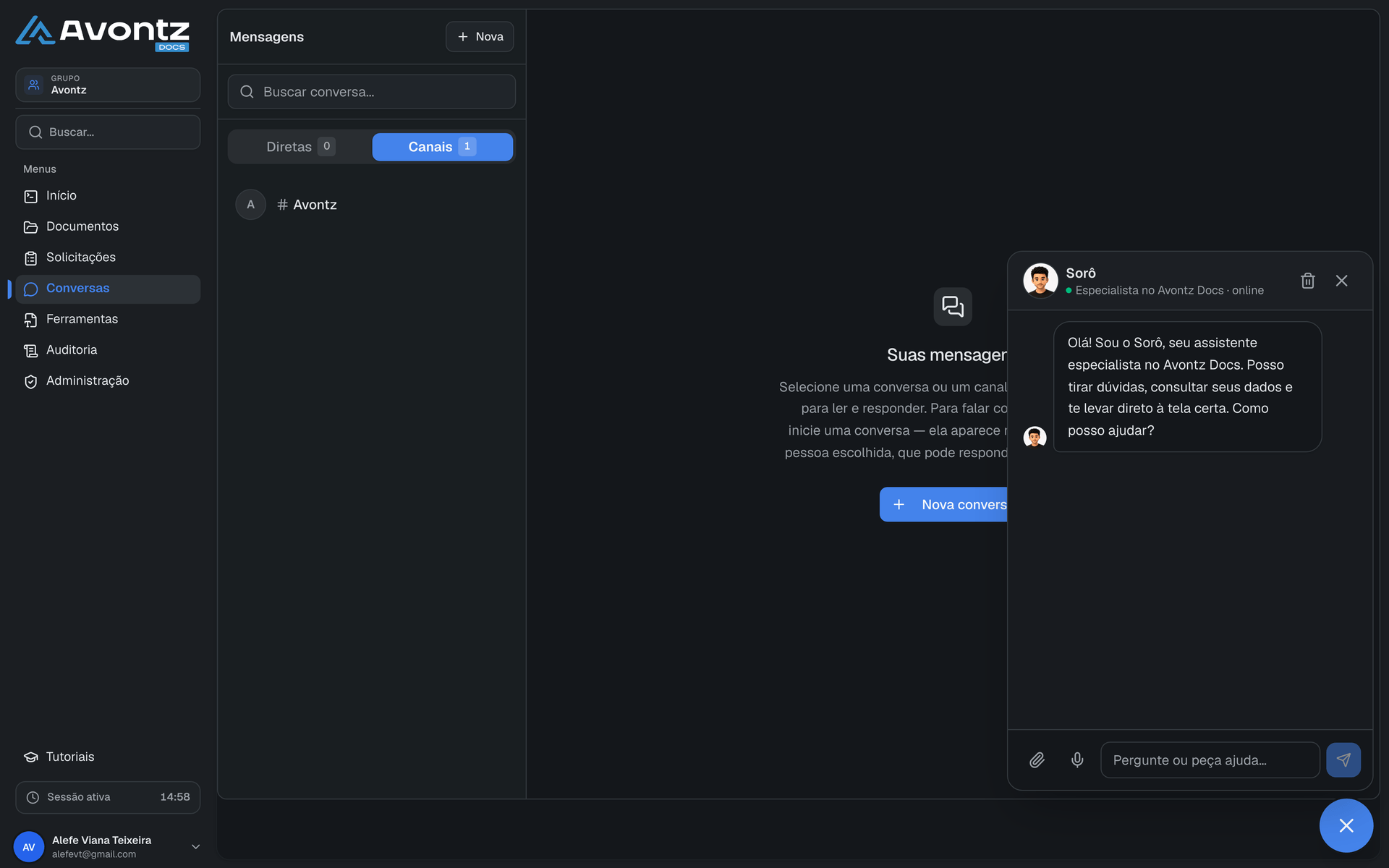Click the Grupo people icon
The height and width of the screenshot is (868, 1389).
[x=33, y=85]
